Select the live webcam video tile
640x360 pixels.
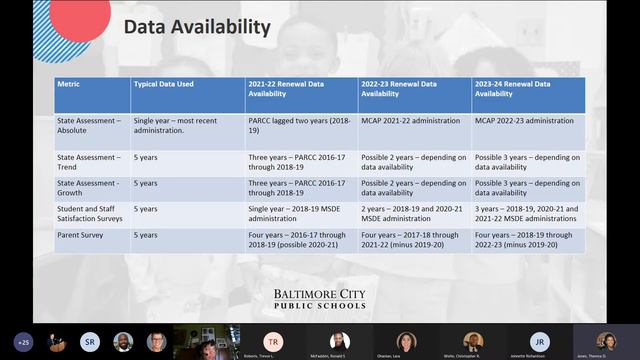click(207, 342)
